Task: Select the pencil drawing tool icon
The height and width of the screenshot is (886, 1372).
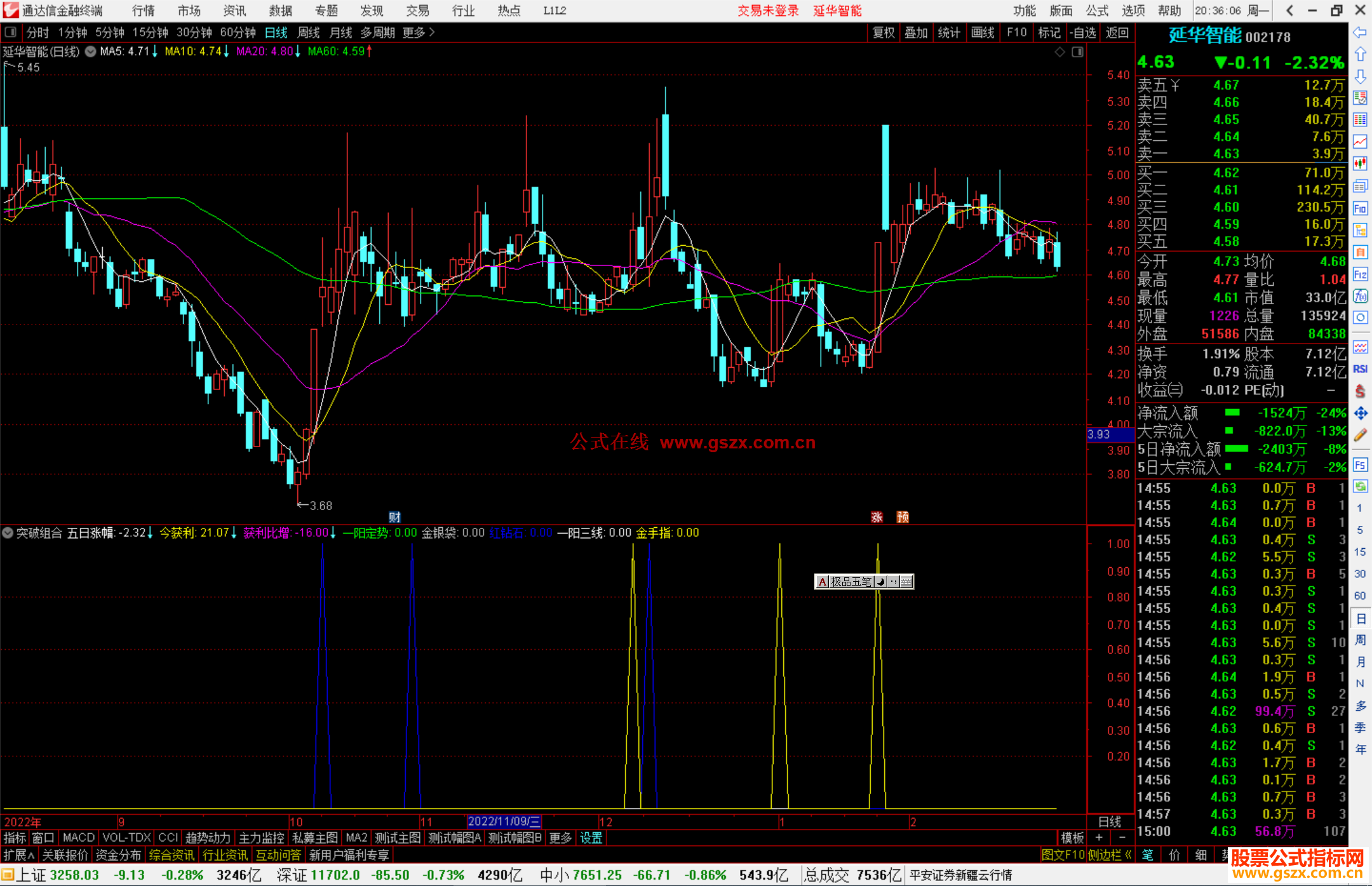Action: [x=1360, y=435]
